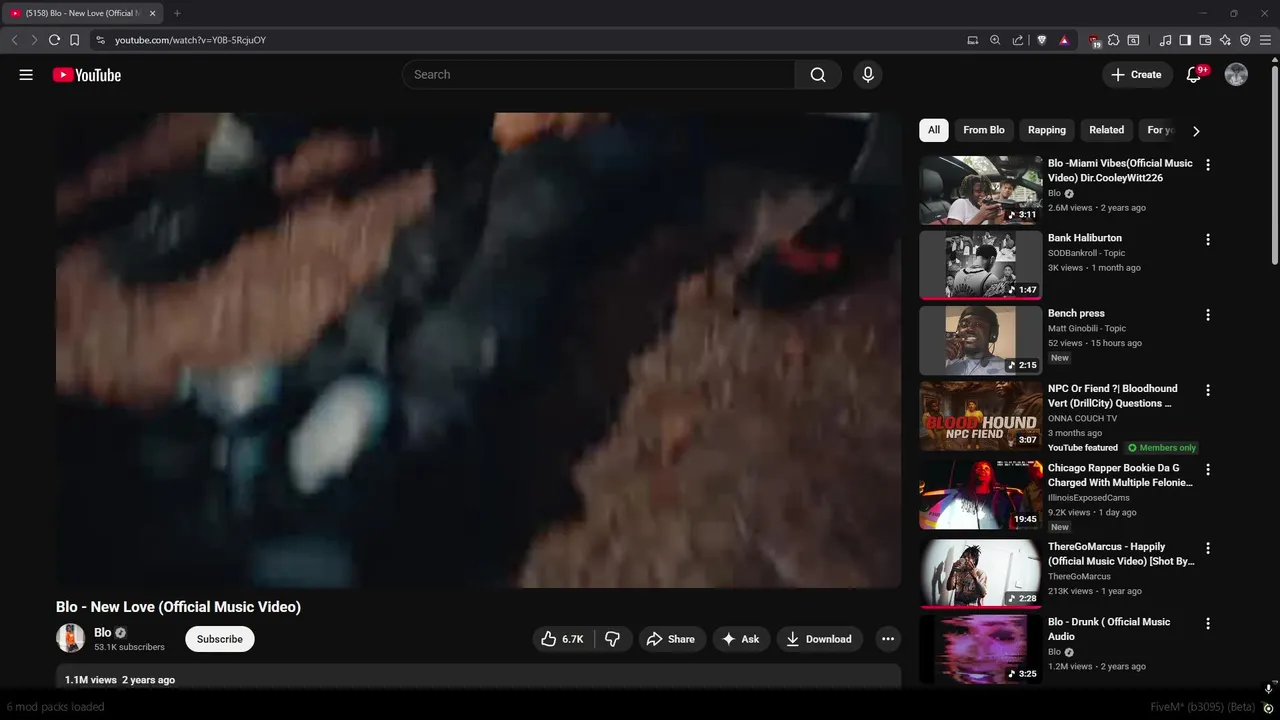The height and width of the screenshot is (720, 1280).
Task: Select the From Blo filter chip
Action: 984,130
